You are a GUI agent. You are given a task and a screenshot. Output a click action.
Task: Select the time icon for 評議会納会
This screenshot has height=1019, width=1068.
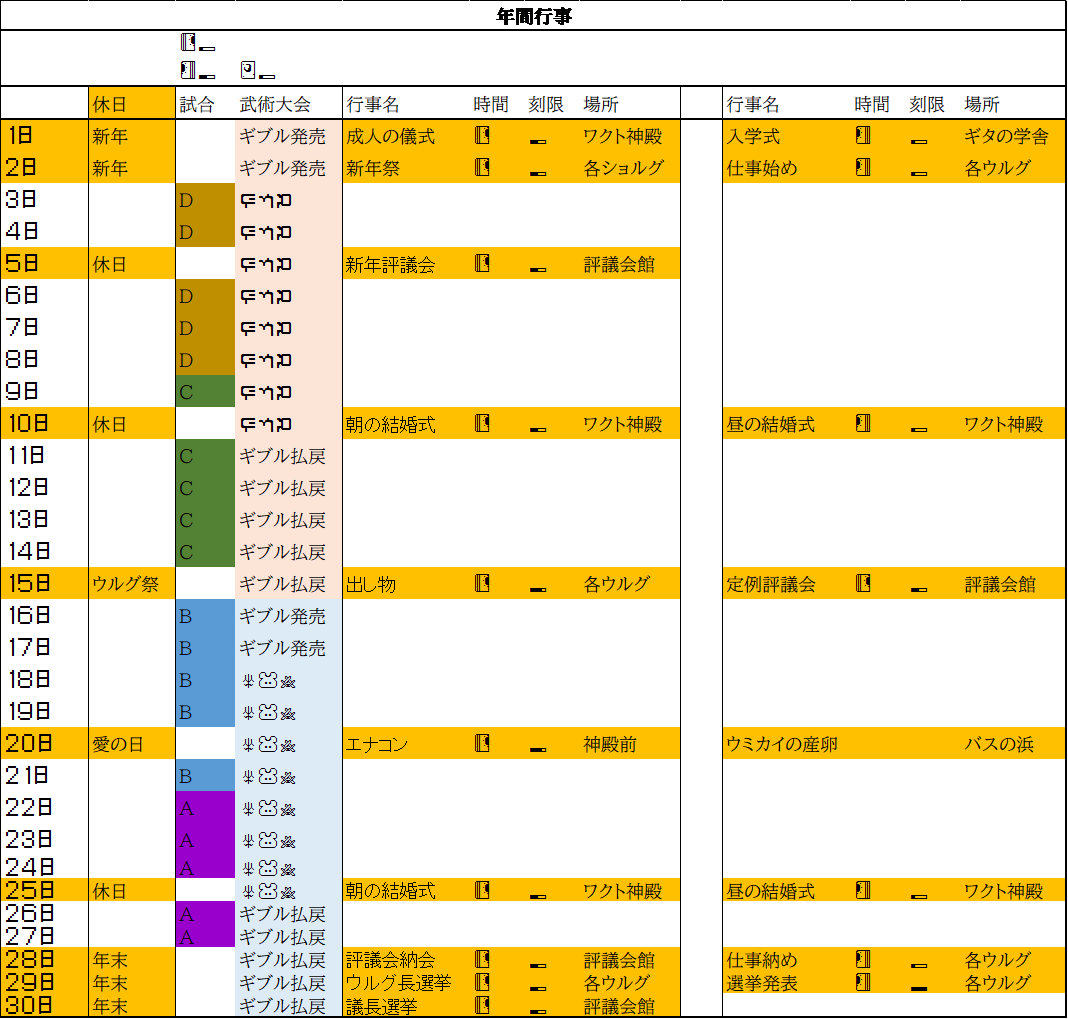click(482, 959)
